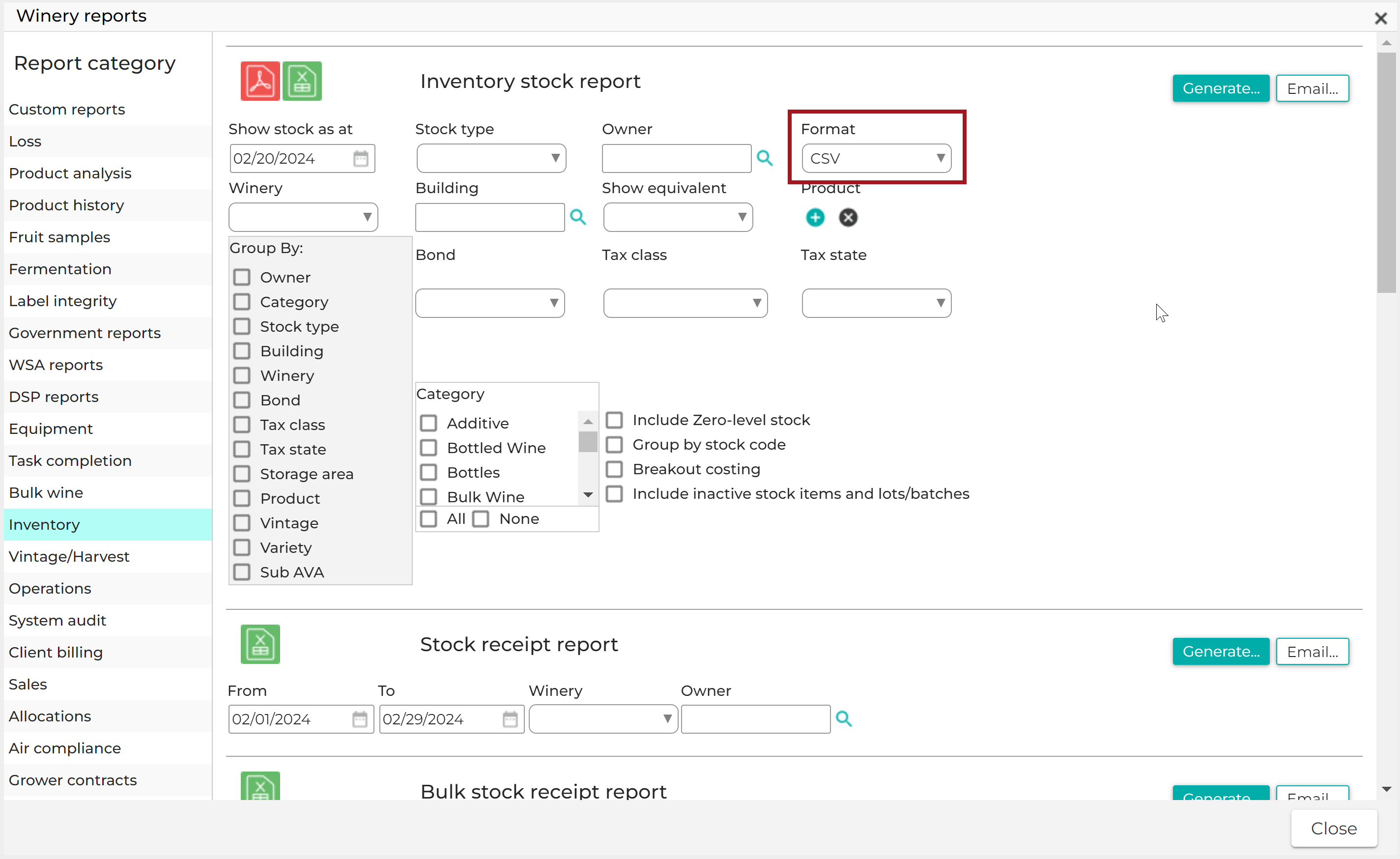Click the Owner search magnifier icon
Viewport: 1400px width, 859px height.
coord(765,158)
